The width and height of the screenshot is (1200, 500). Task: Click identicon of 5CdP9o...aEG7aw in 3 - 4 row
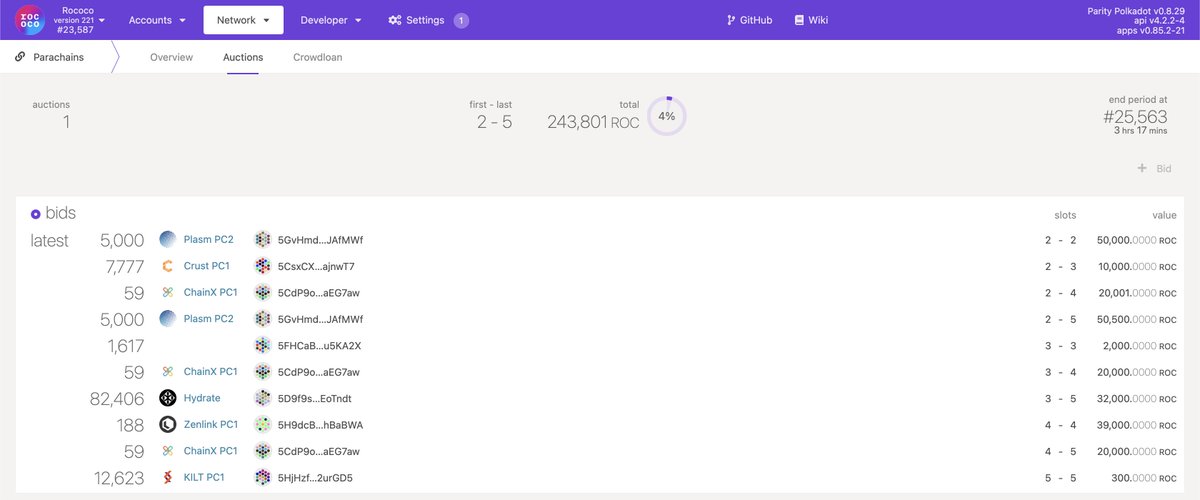pyautogui.click(x=263, y=372)
